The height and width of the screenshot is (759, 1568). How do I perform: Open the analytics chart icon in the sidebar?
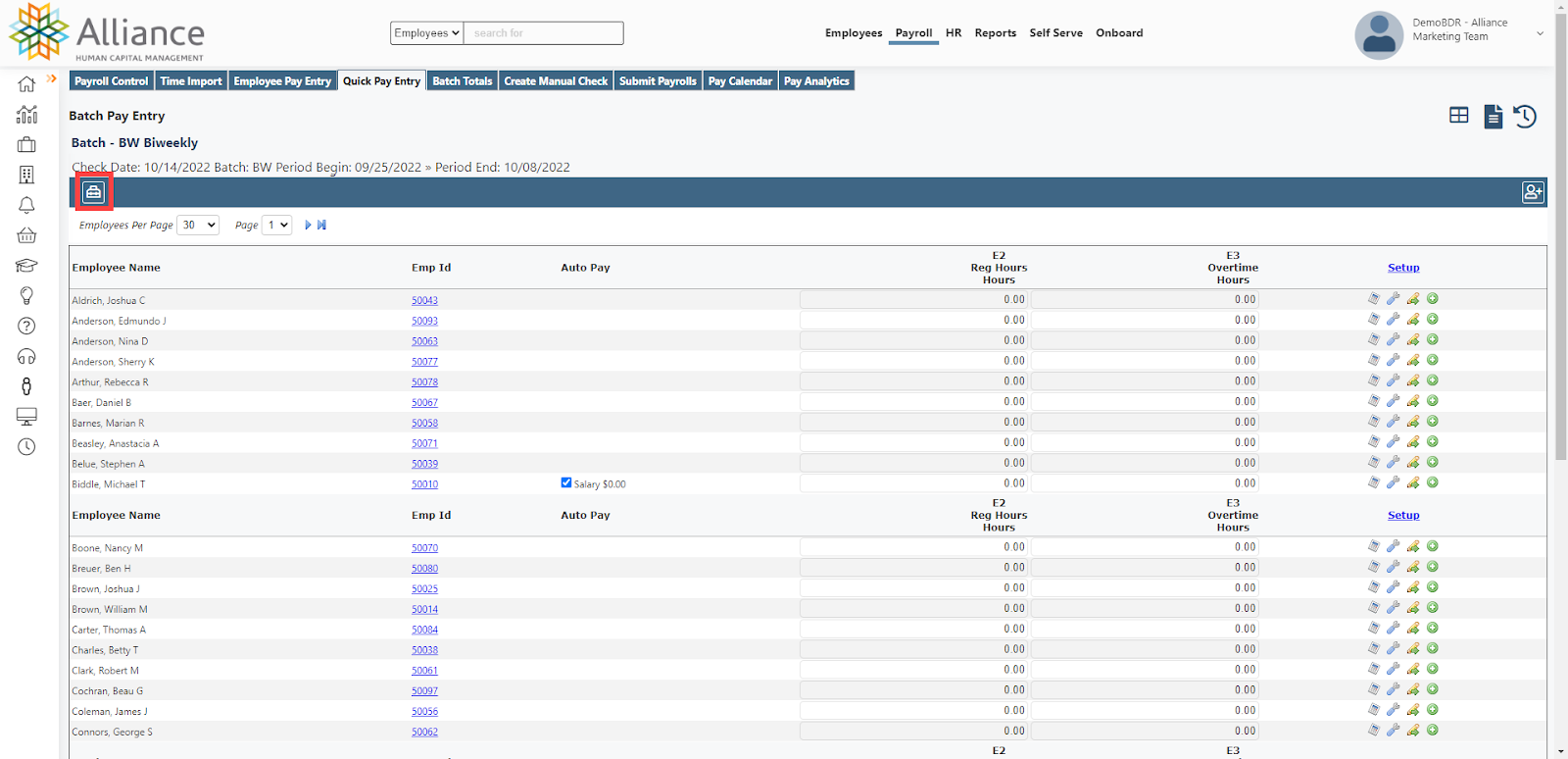point(26,115)
